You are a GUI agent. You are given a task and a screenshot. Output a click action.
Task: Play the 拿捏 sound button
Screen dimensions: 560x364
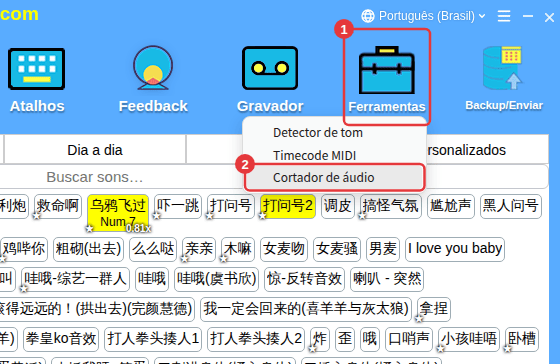point(434,309)
